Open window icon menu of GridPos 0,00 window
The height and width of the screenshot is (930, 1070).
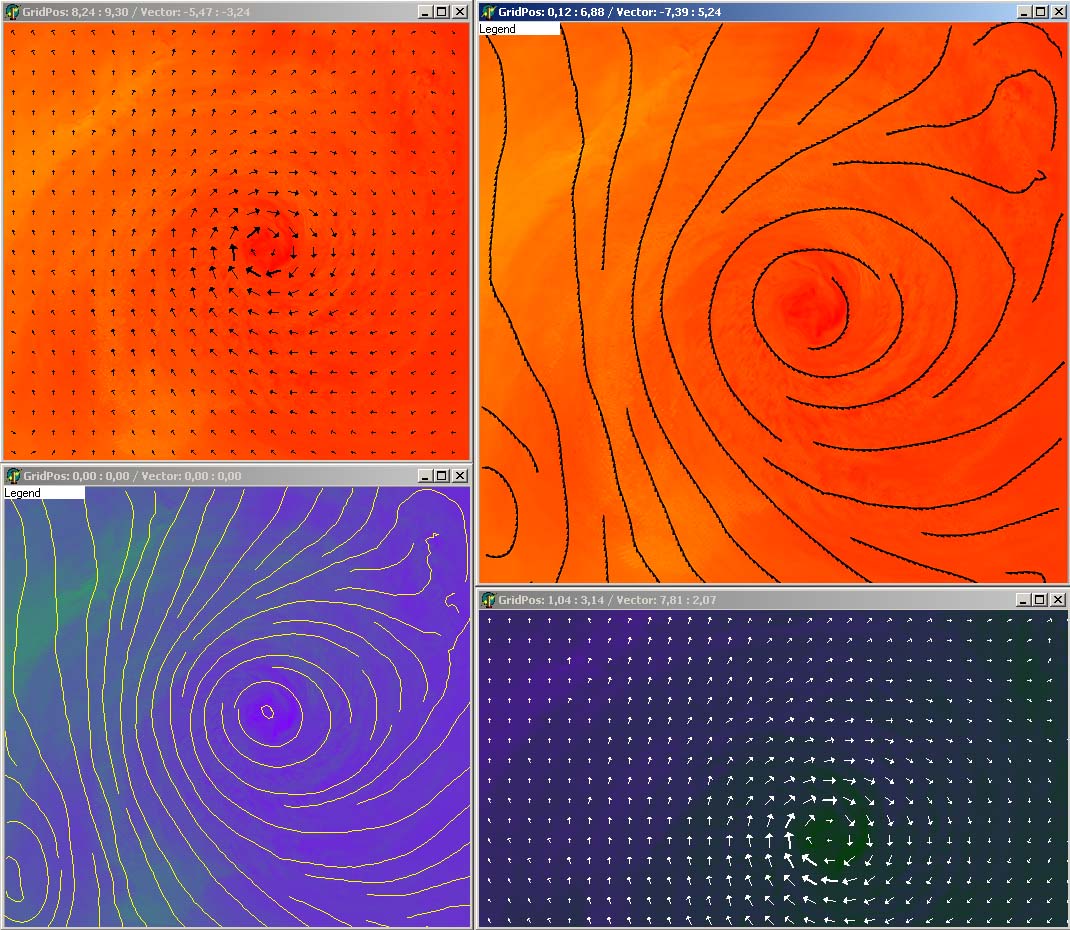pyautogui.click(x=12, y=476)
